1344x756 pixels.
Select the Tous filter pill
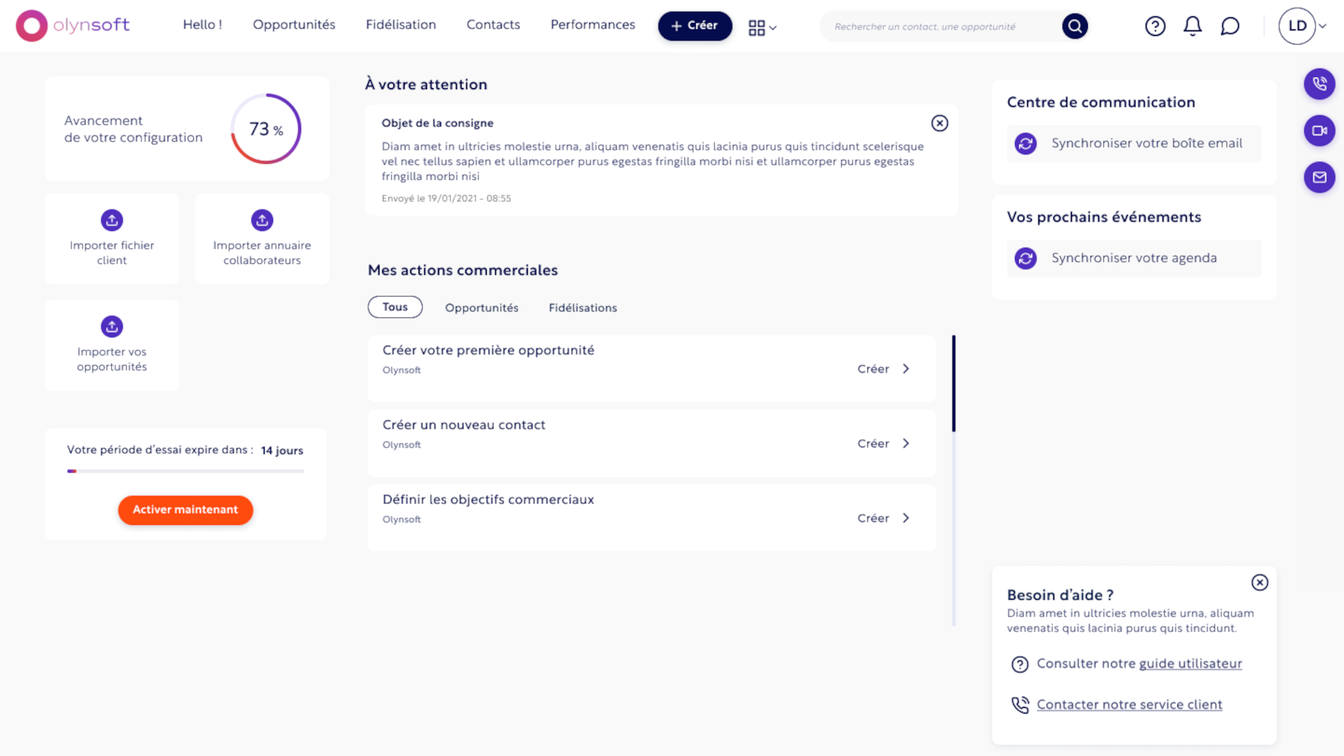tap(395, 307)
